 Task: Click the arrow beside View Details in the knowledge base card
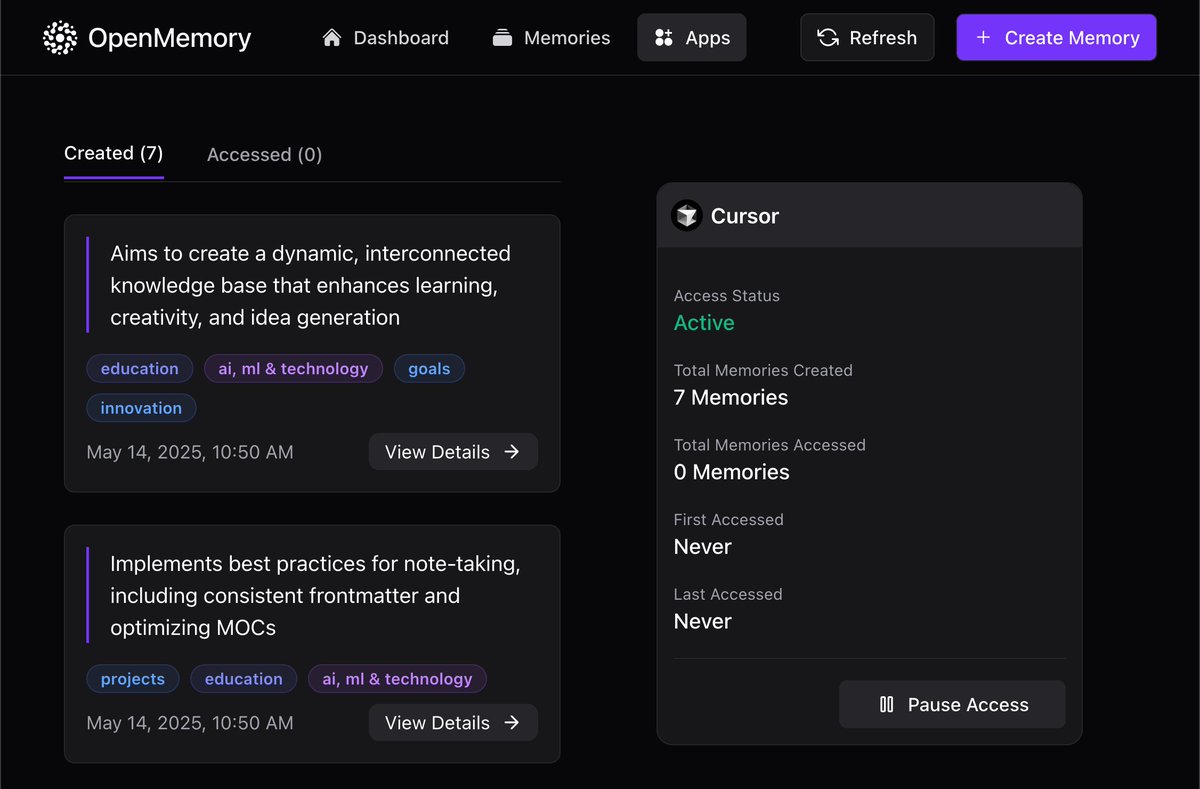point(512,452)
